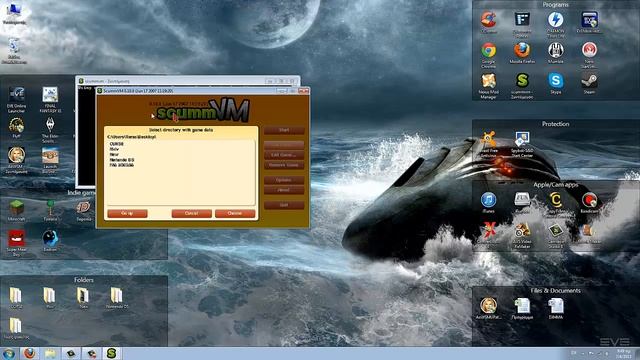Screen dimensions: 640x360
Task: Open ScummVM Options
Action: pos(284,180)
